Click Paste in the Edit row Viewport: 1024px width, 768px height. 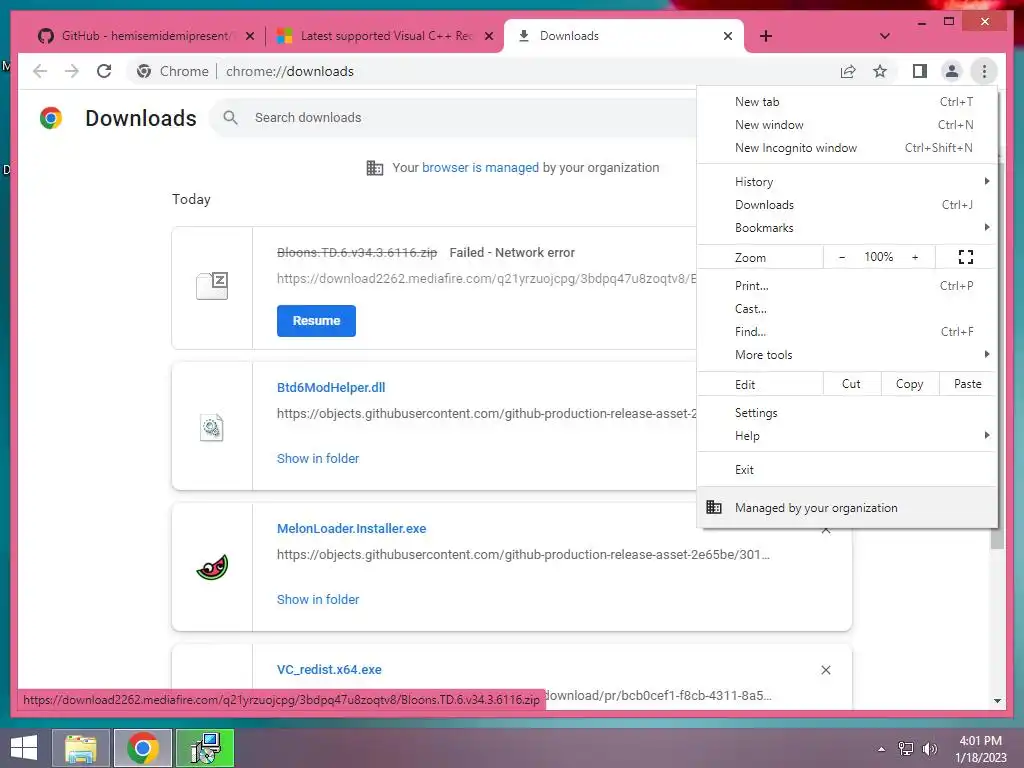[x=967, y=384]
